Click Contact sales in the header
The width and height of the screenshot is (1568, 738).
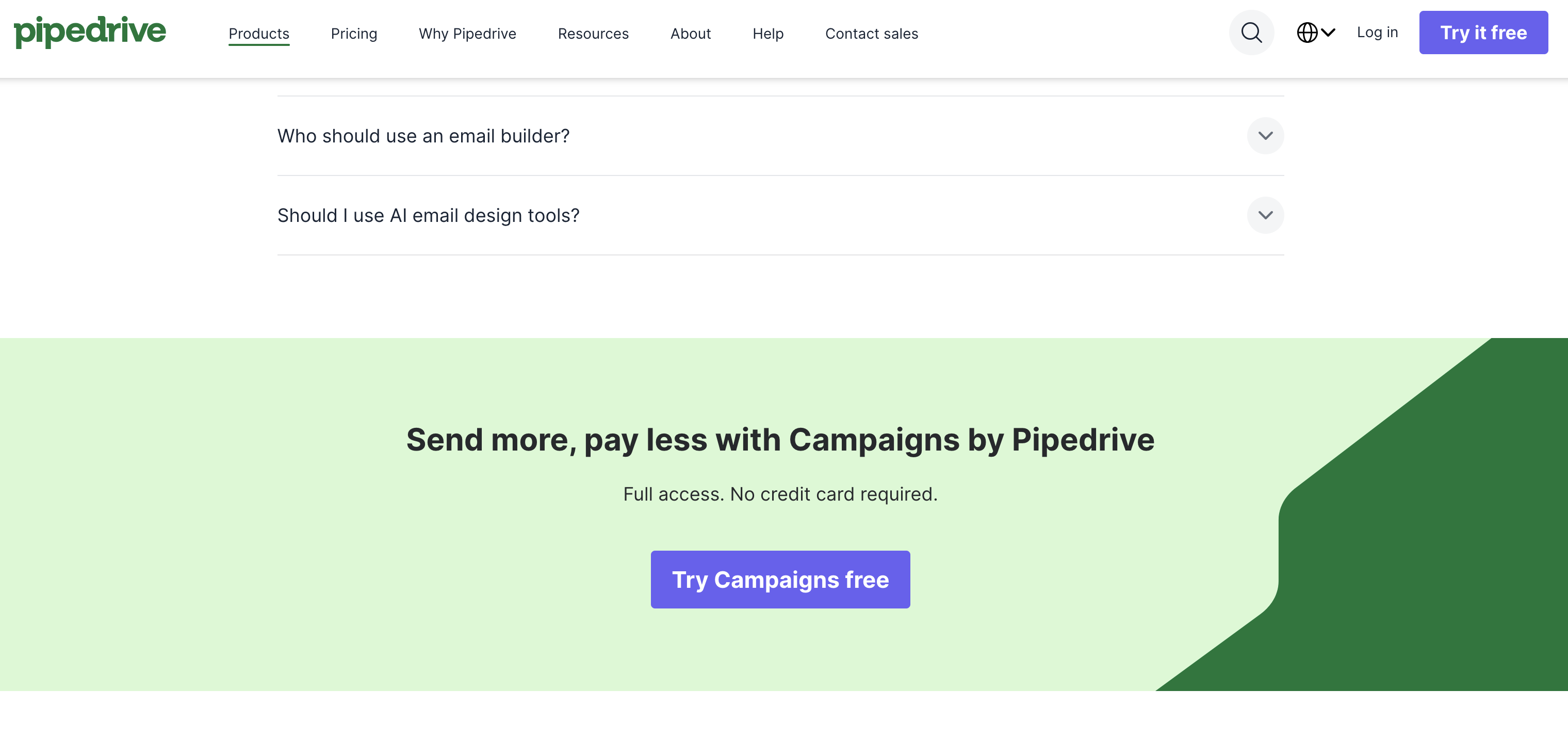click(x=871, y=34)
